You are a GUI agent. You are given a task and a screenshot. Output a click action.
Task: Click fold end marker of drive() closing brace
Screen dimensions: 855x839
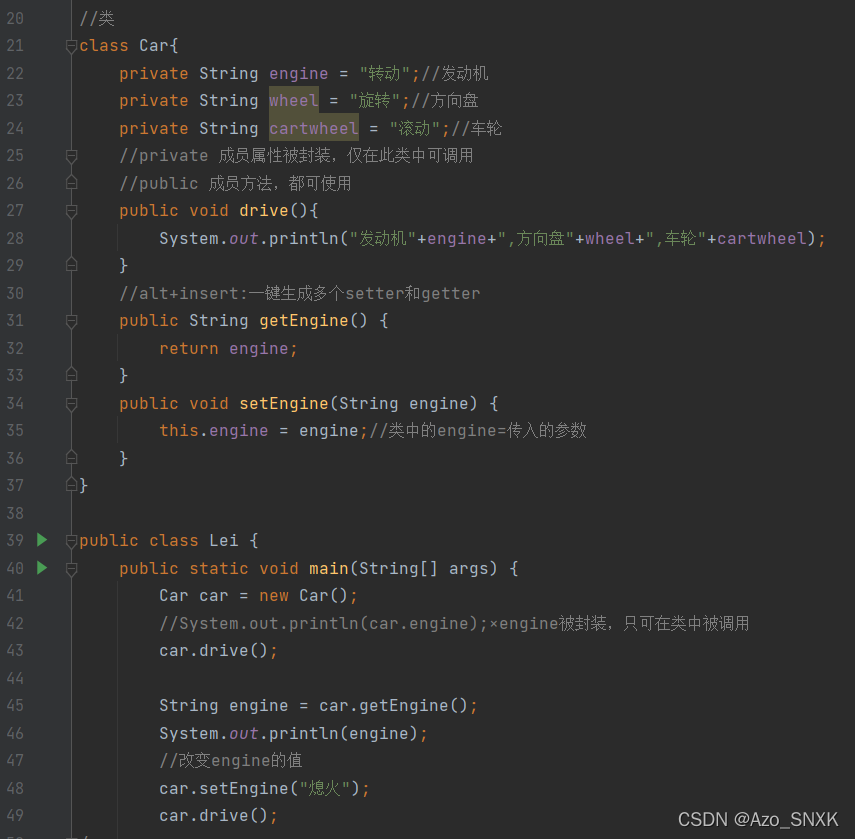coord(71,265)
